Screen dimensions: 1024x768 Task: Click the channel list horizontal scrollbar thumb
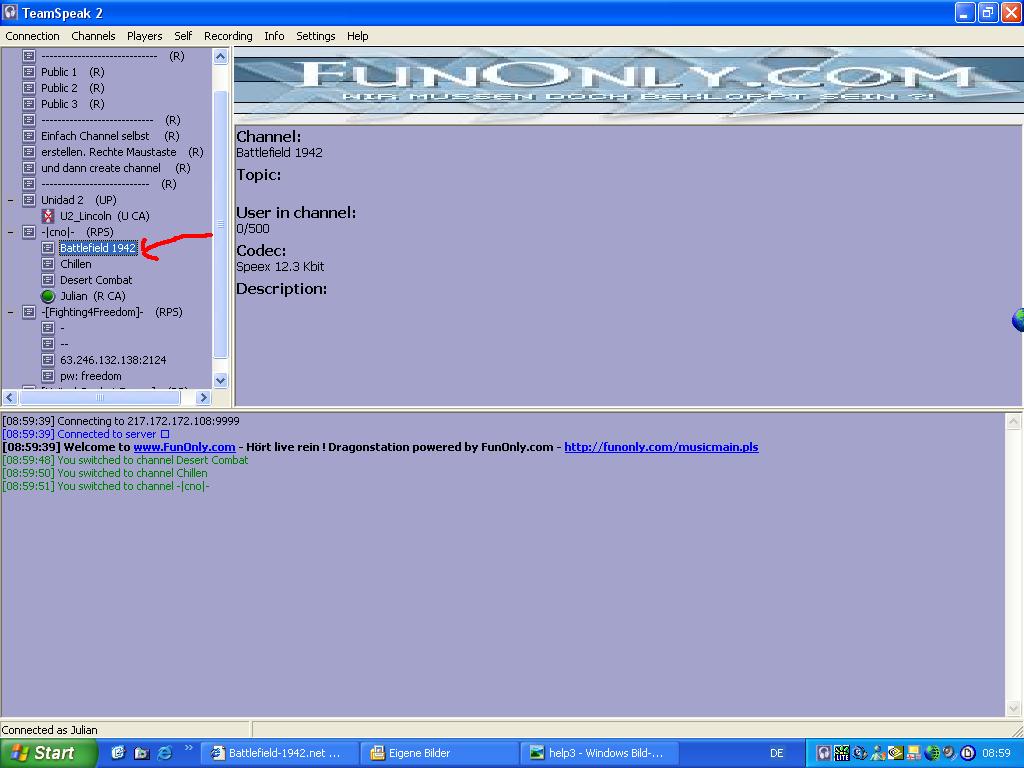click(x=100, y=396)
